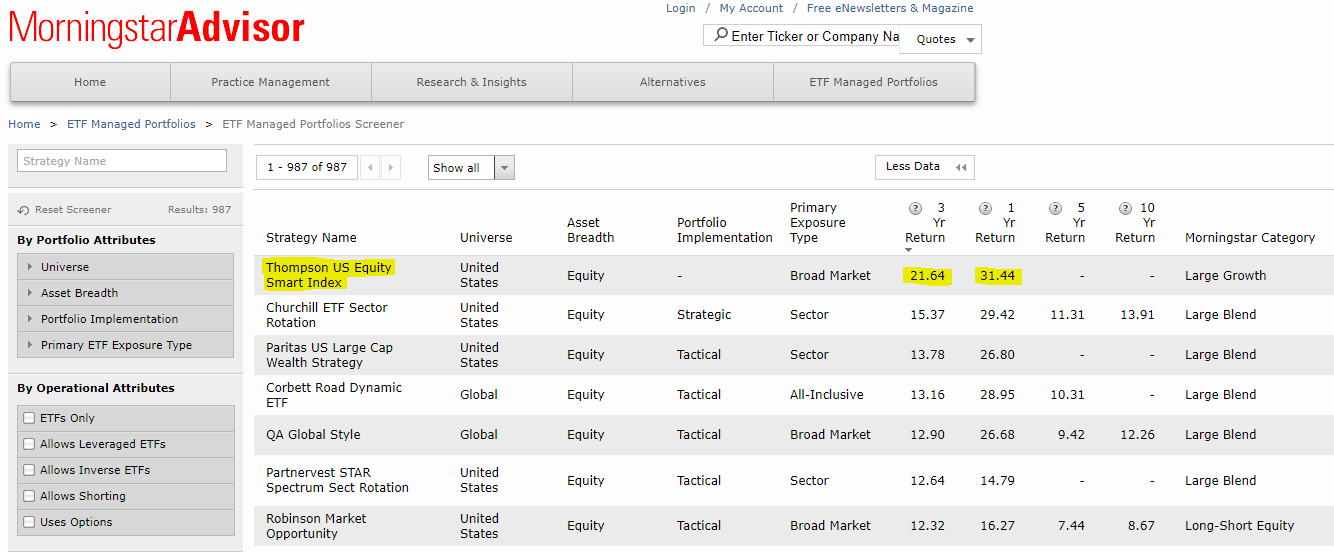This screenshot has height=553, width=1334.
Task: Click the Less Data button
Action: point(924,167)
